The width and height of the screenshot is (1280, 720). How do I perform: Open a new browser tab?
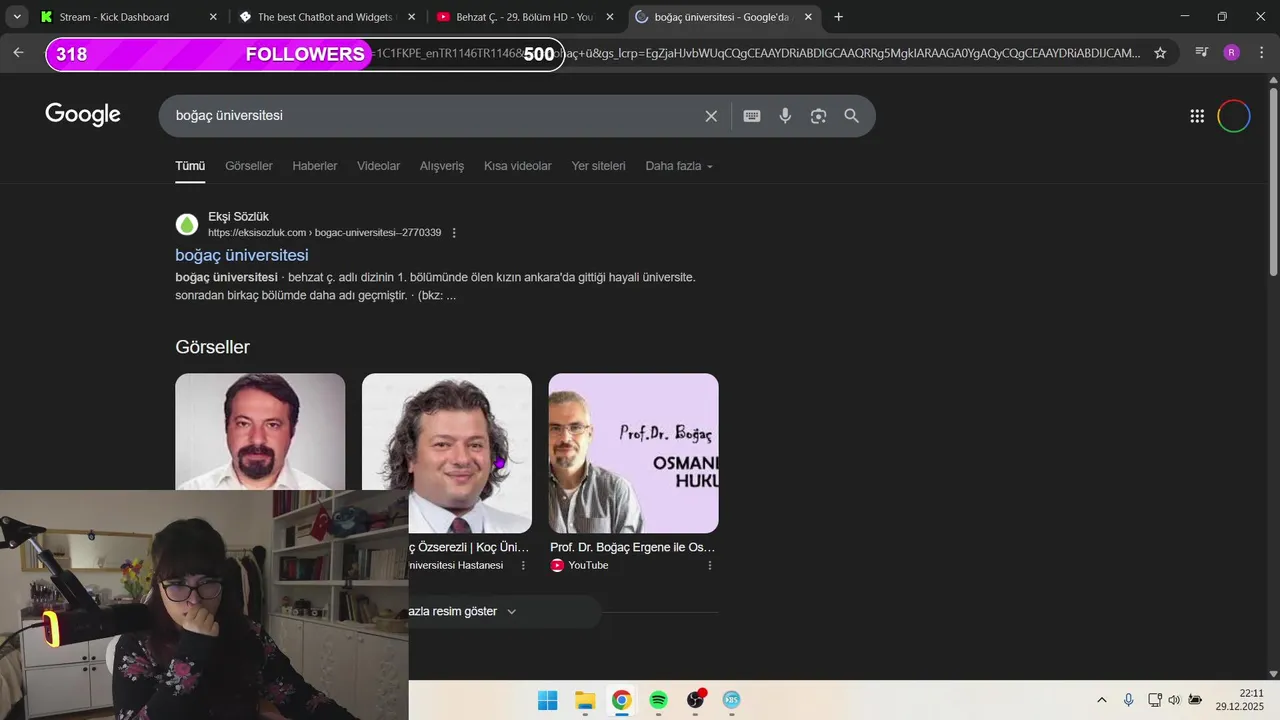click(838, 17)
